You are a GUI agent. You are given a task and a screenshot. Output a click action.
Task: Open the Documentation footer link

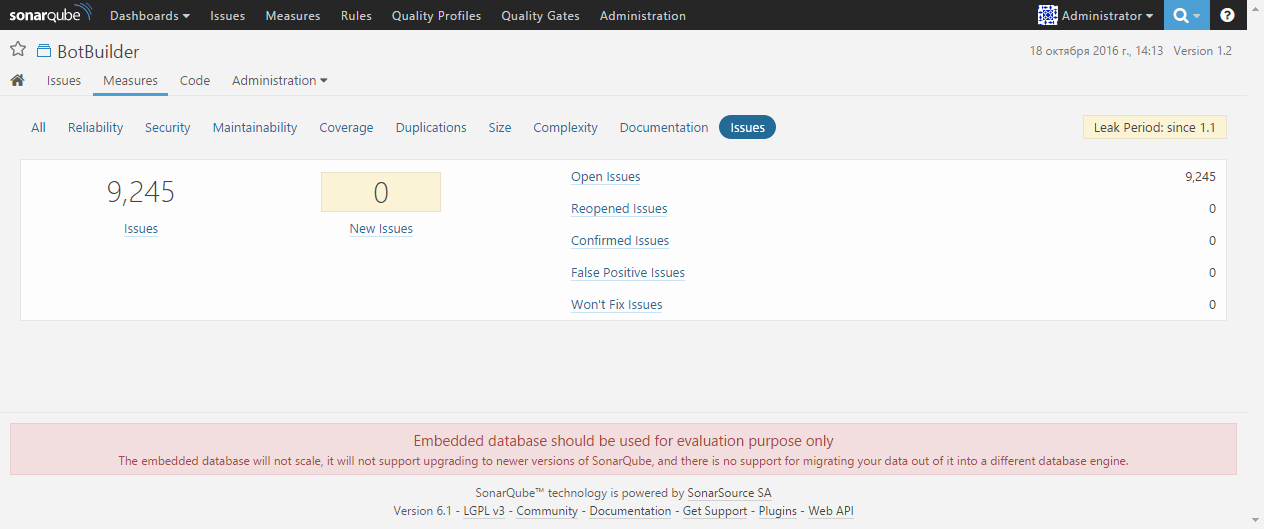click(x=630, y=511)
